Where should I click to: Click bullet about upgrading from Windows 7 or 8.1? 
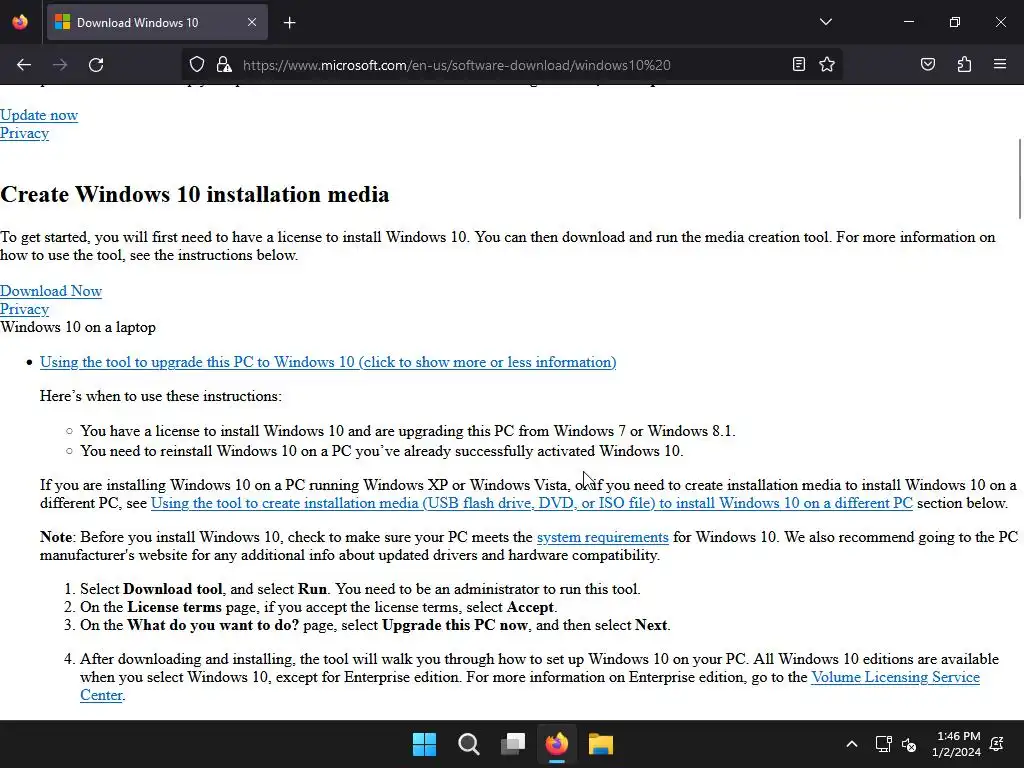point(408,431)
